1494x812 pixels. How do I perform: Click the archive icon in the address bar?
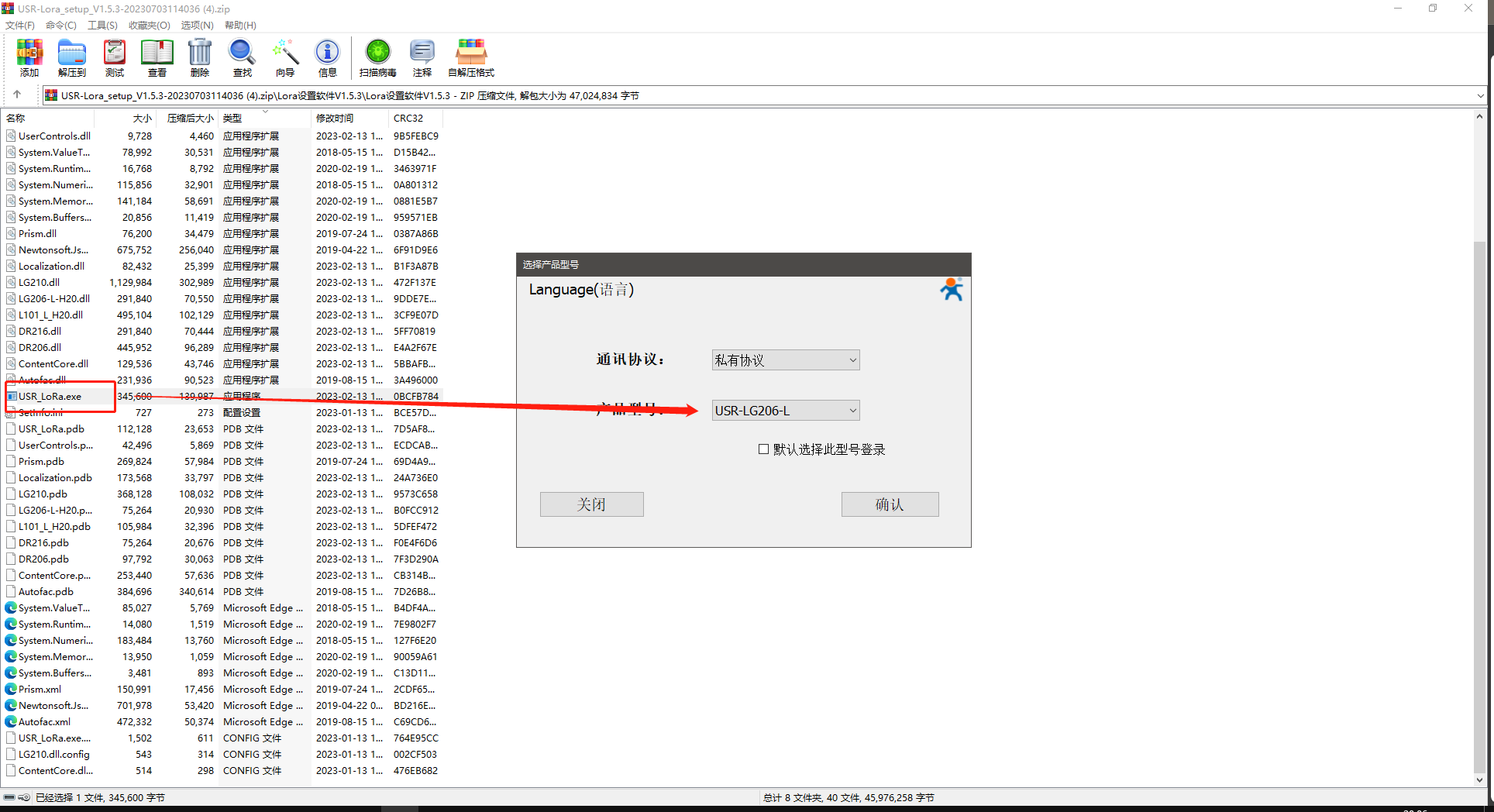(51, 95)
